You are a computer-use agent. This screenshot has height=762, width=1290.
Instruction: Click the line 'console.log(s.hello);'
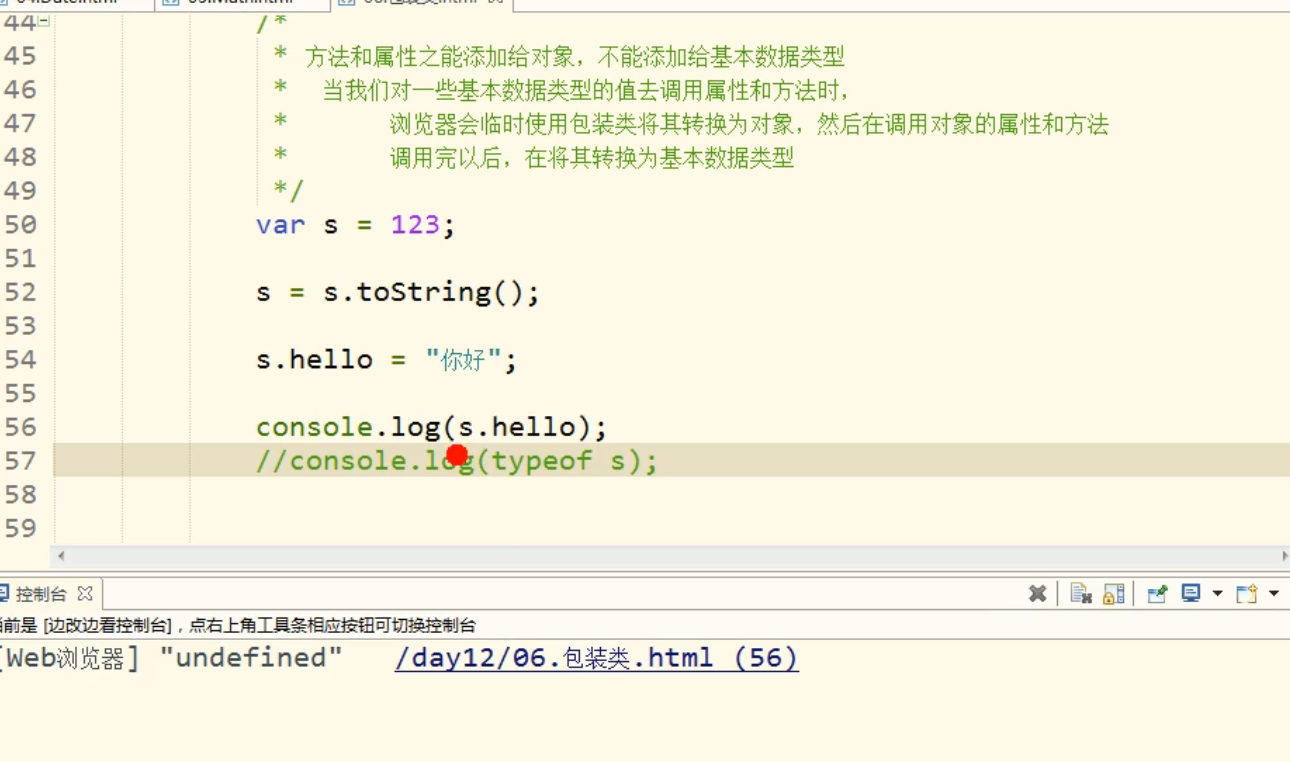[x=431, y=428]
